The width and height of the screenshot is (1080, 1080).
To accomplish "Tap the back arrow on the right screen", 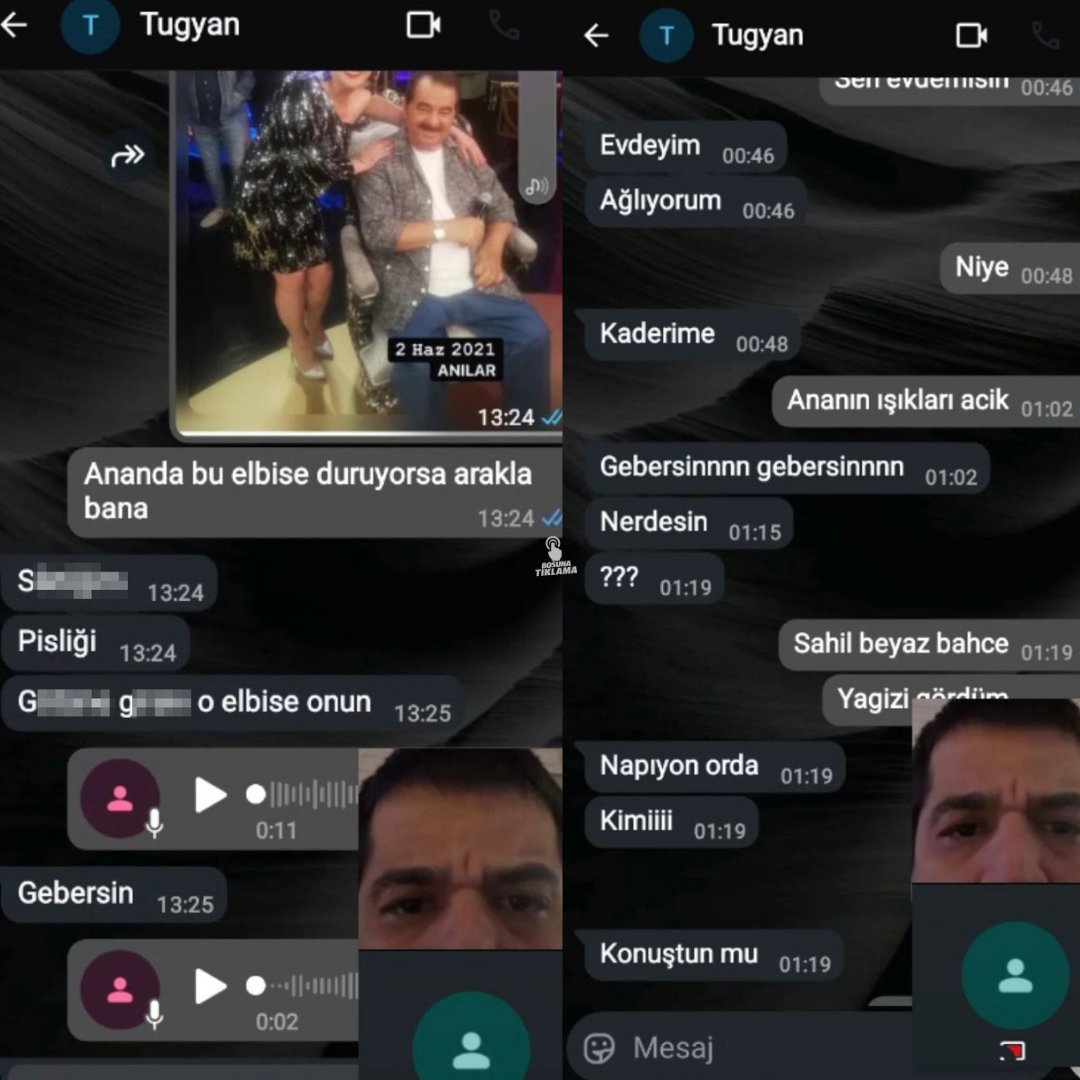I will pyautogui.click(x=597, y=34).
